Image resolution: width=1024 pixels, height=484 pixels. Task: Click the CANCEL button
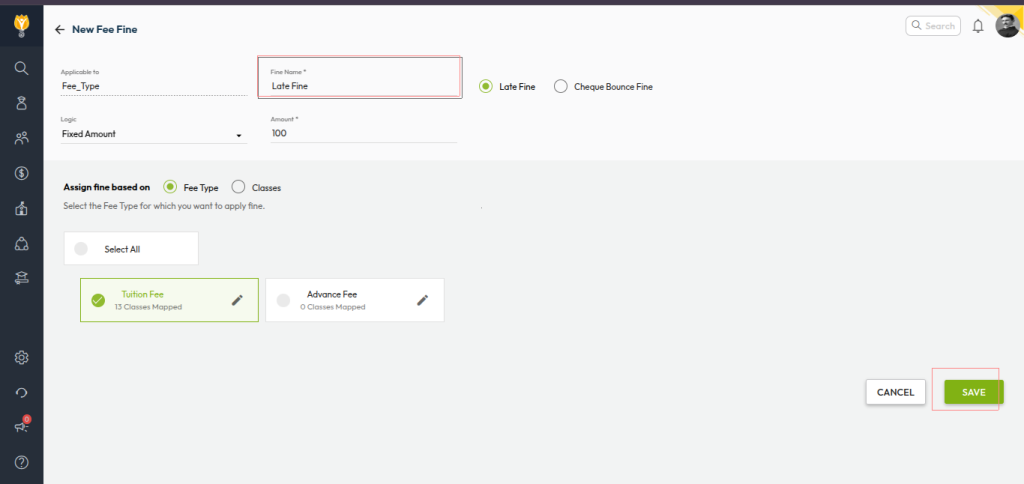pos(895,393)
